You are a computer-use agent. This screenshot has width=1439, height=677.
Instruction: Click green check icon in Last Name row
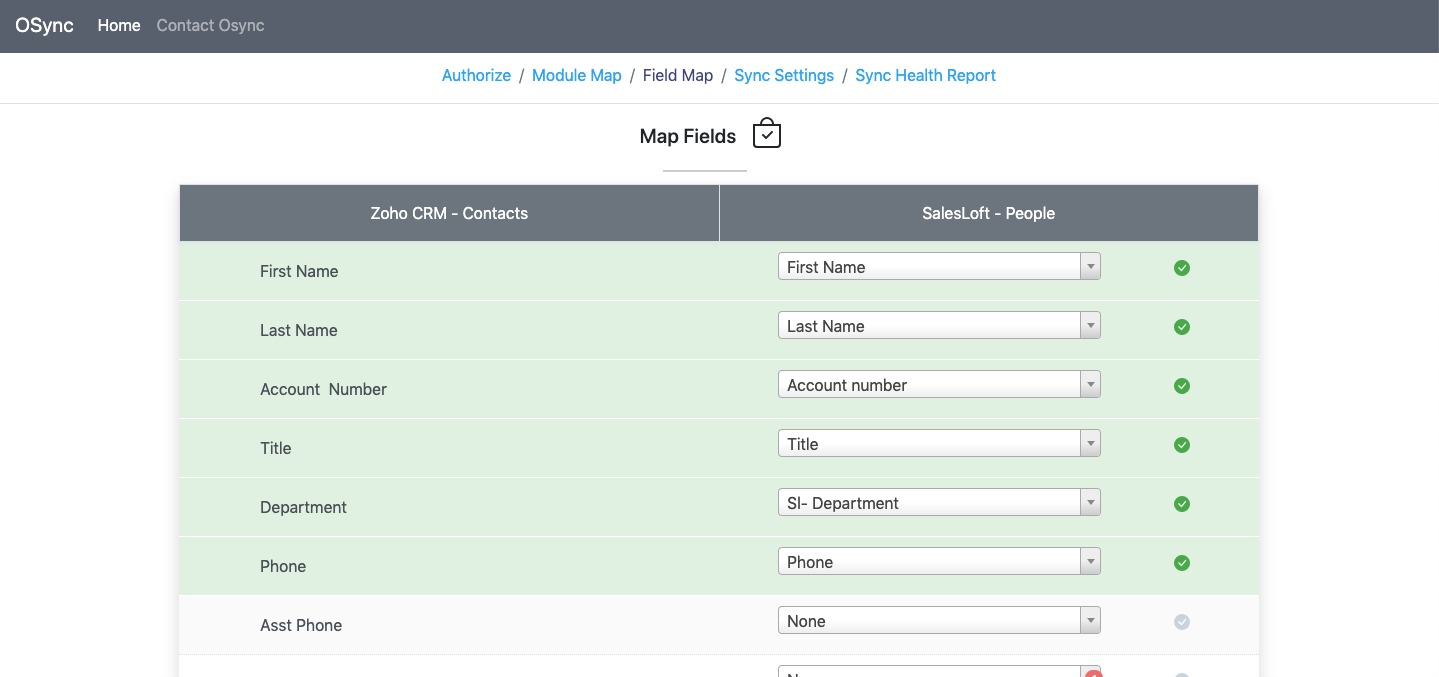[x=1182, y=327]
